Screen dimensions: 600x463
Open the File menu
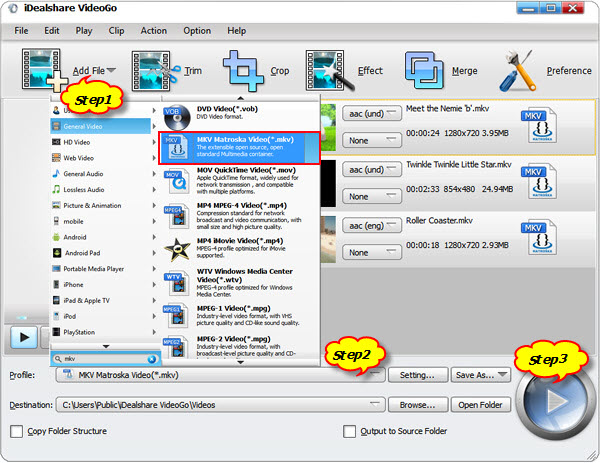pyautogui.click(x=21, y=31)
